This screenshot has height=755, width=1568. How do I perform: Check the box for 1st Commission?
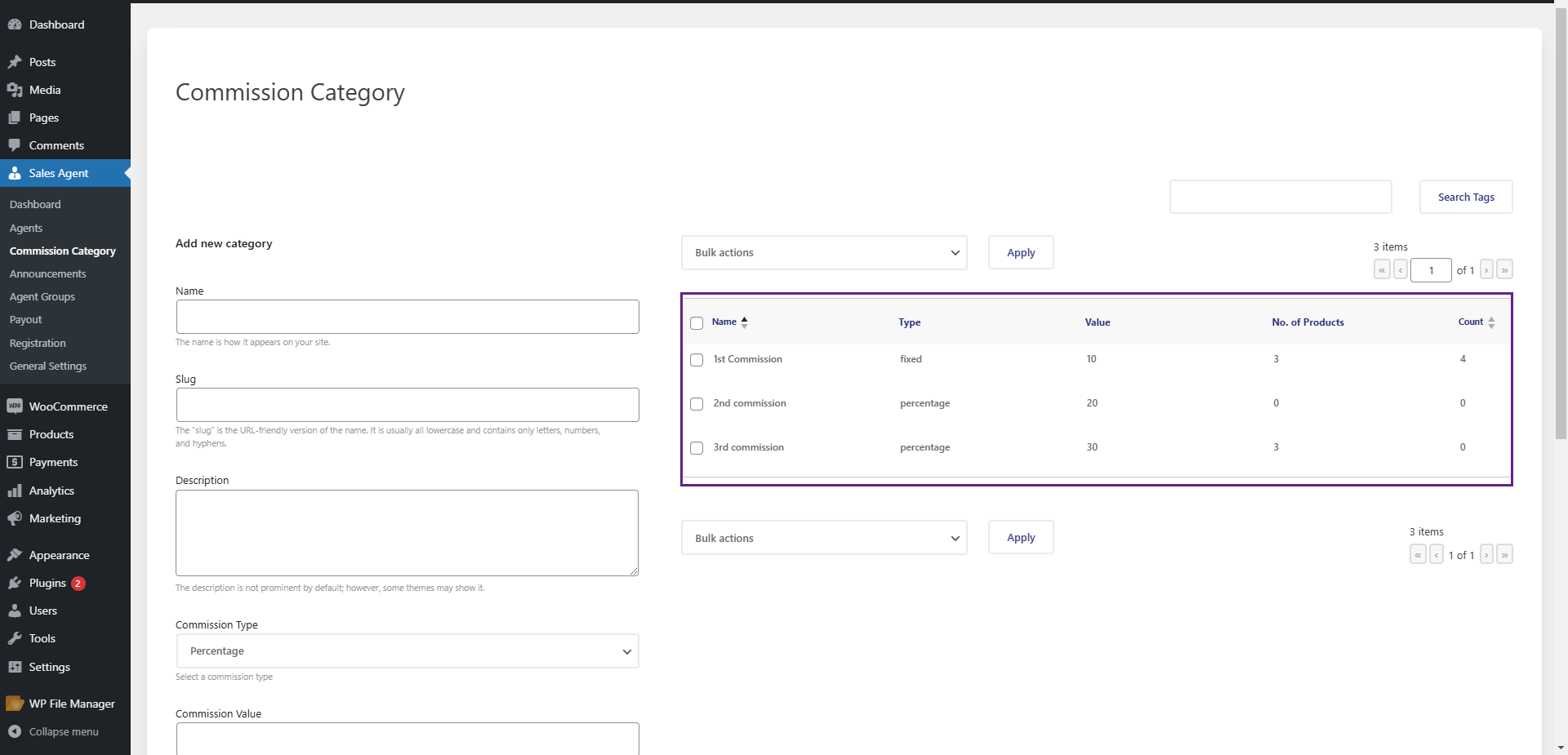(x=697, y=360)
